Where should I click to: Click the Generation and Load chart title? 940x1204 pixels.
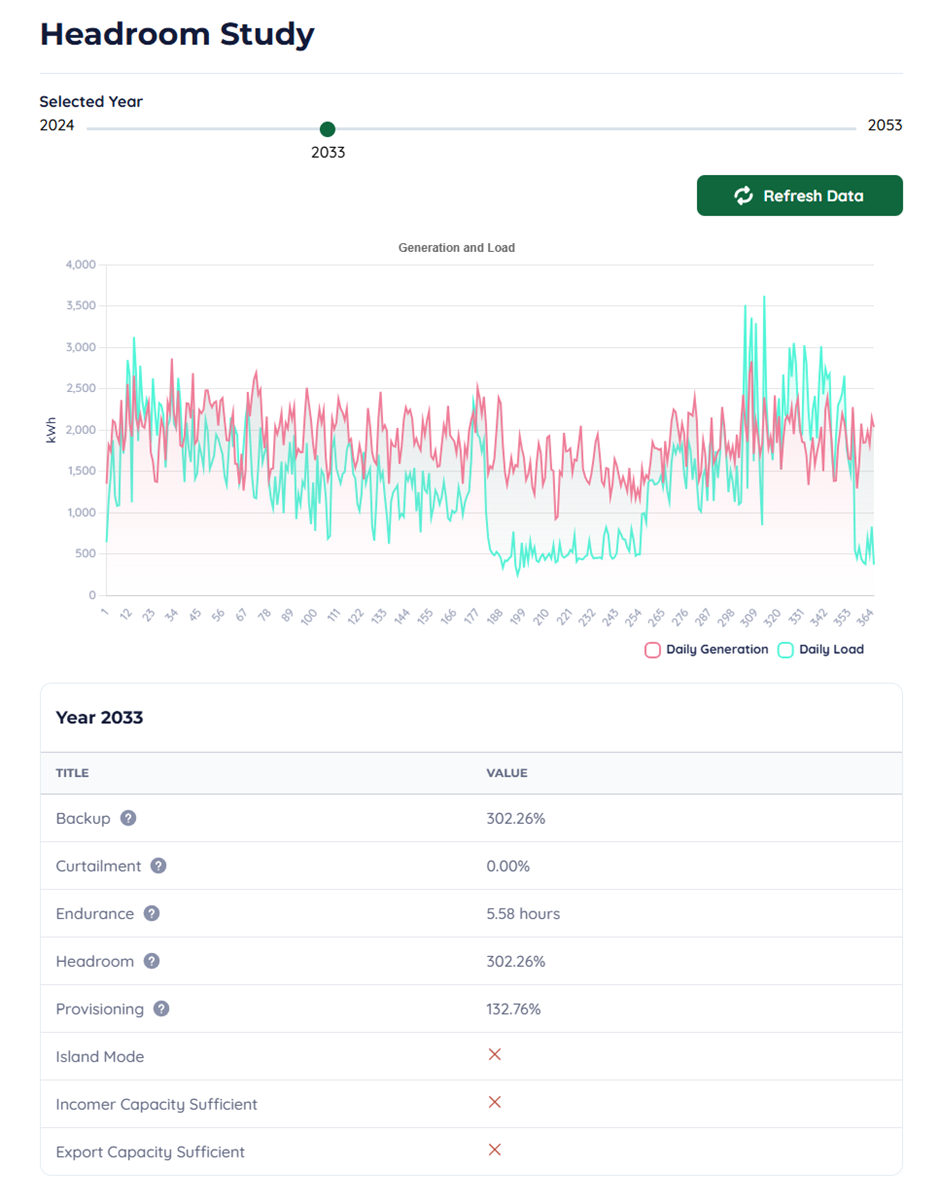coord(456,248)
